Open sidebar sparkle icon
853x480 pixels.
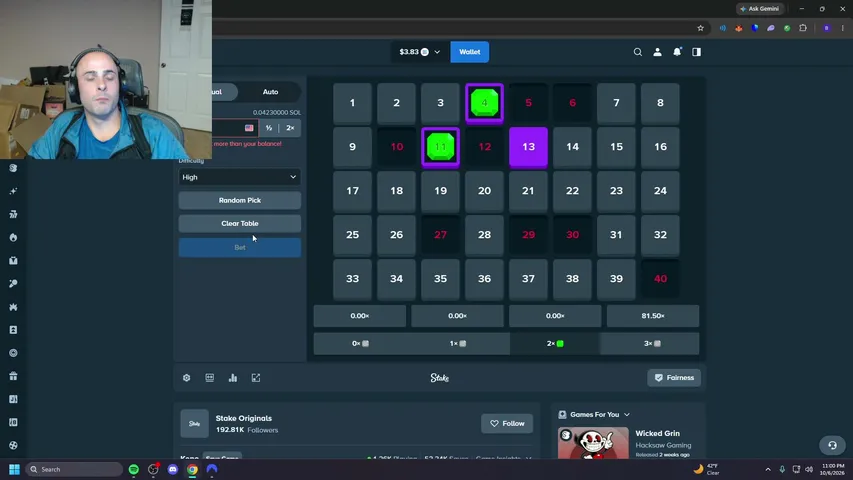point(13,191)
